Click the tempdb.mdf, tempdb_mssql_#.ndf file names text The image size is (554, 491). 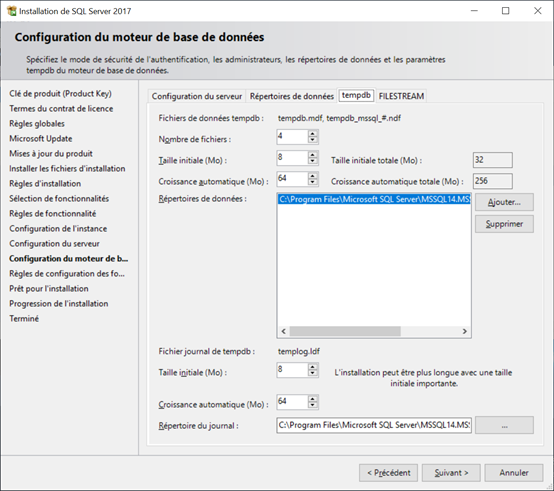[339, 118]
